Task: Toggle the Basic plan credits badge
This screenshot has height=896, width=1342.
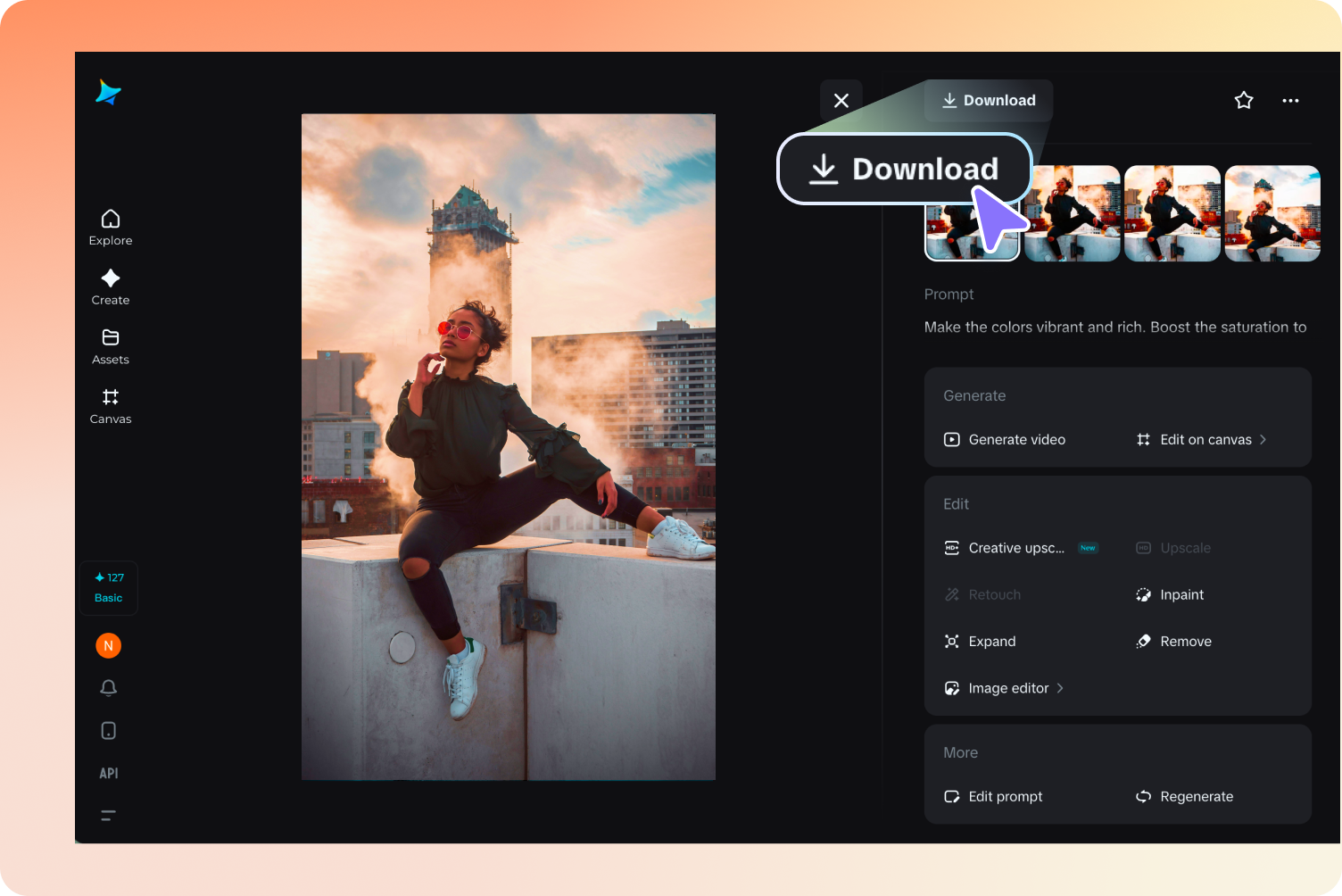Action: [x=108, y=587]
